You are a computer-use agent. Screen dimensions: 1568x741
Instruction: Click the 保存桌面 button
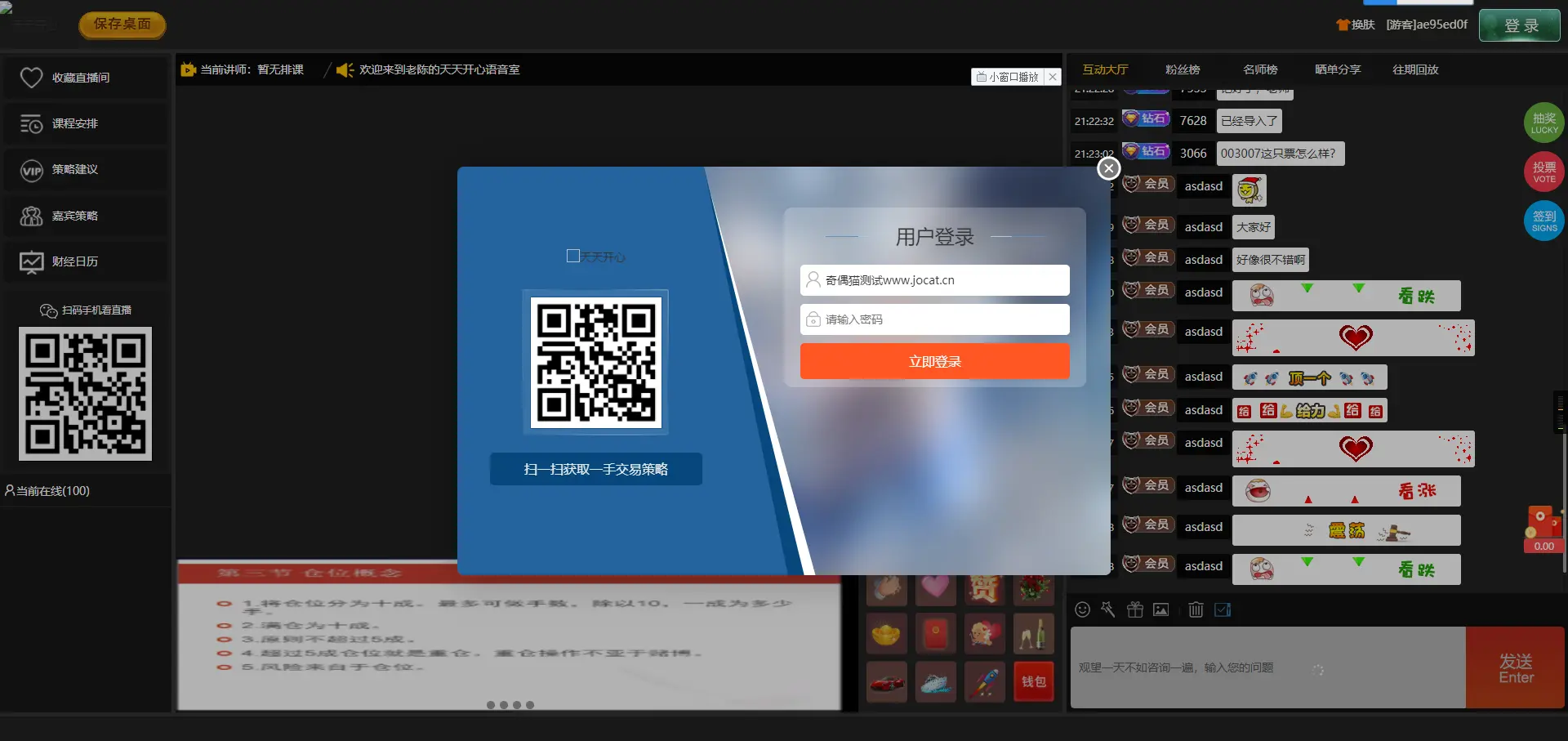(122, 25)
